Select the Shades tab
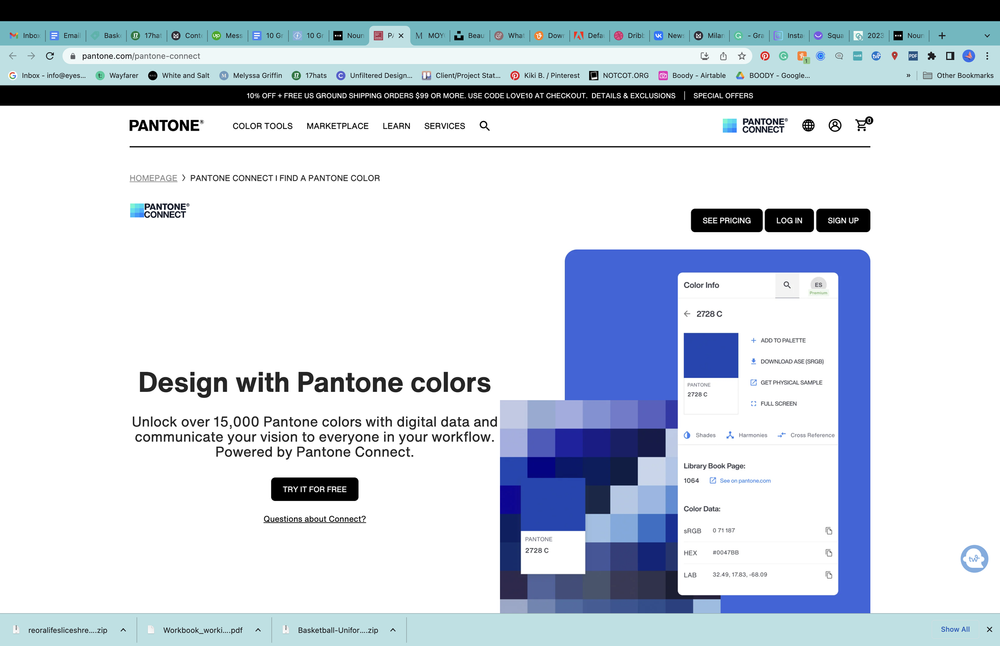Viewport: 1000px width, 646px height. pos(700,435)
